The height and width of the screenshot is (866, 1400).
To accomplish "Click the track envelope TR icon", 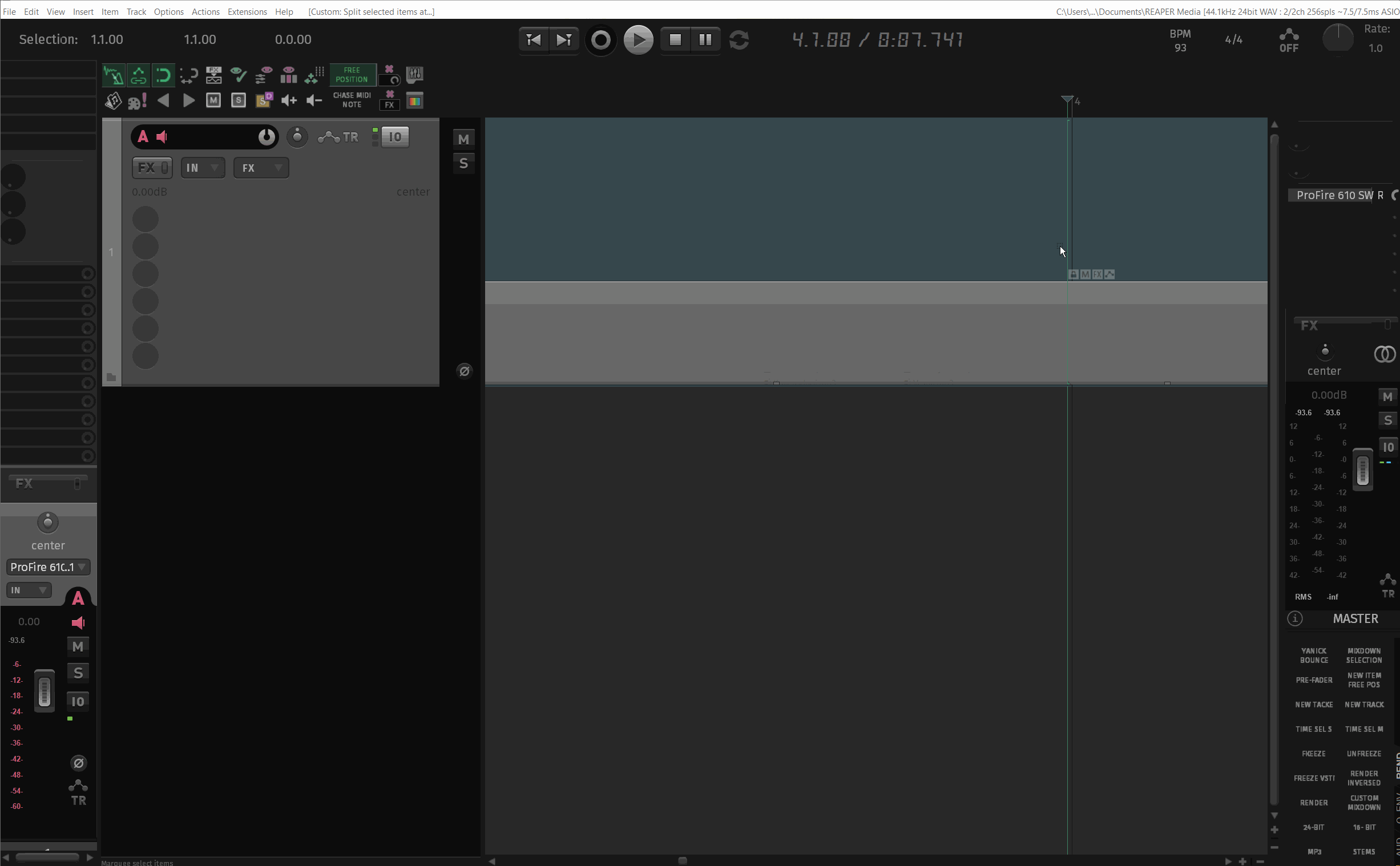I will pos(338,137).
